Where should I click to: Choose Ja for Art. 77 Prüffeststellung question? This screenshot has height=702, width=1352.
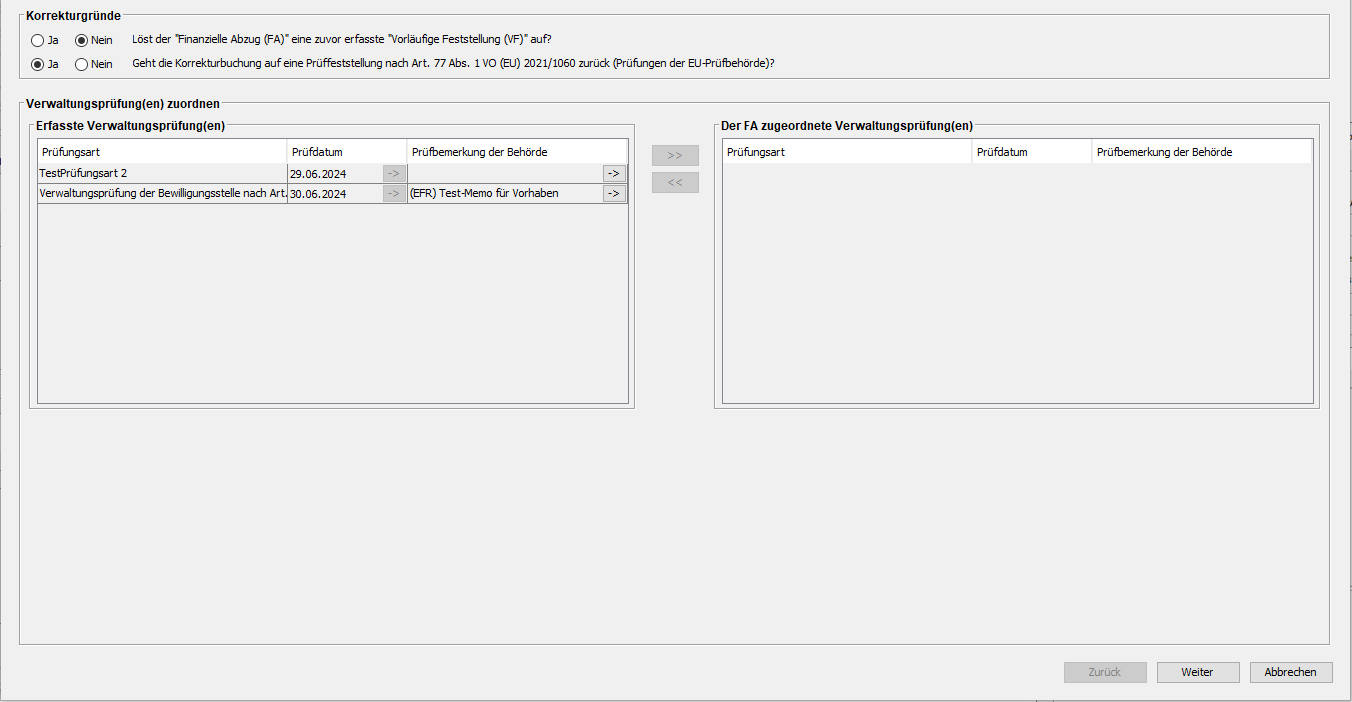tap(38, 64)
